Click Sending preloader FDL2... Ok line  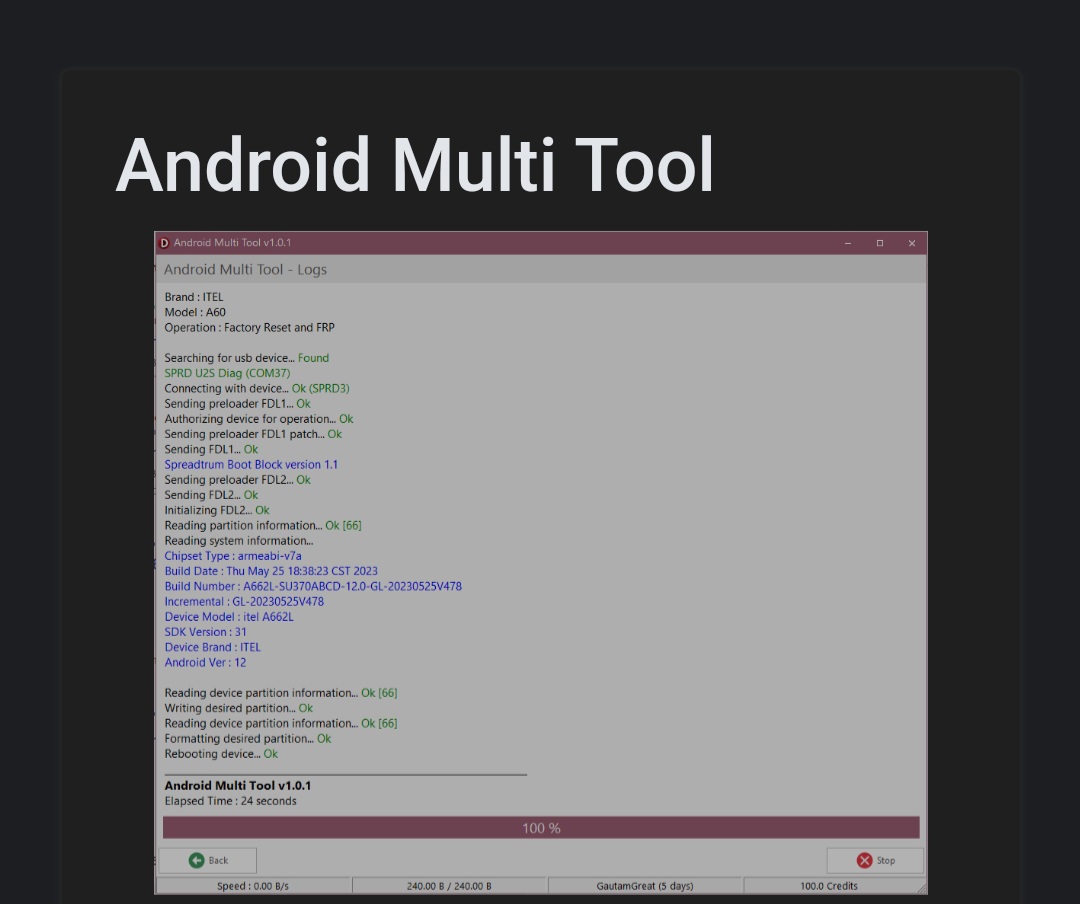pyautogui.click(x=238, y=479)
